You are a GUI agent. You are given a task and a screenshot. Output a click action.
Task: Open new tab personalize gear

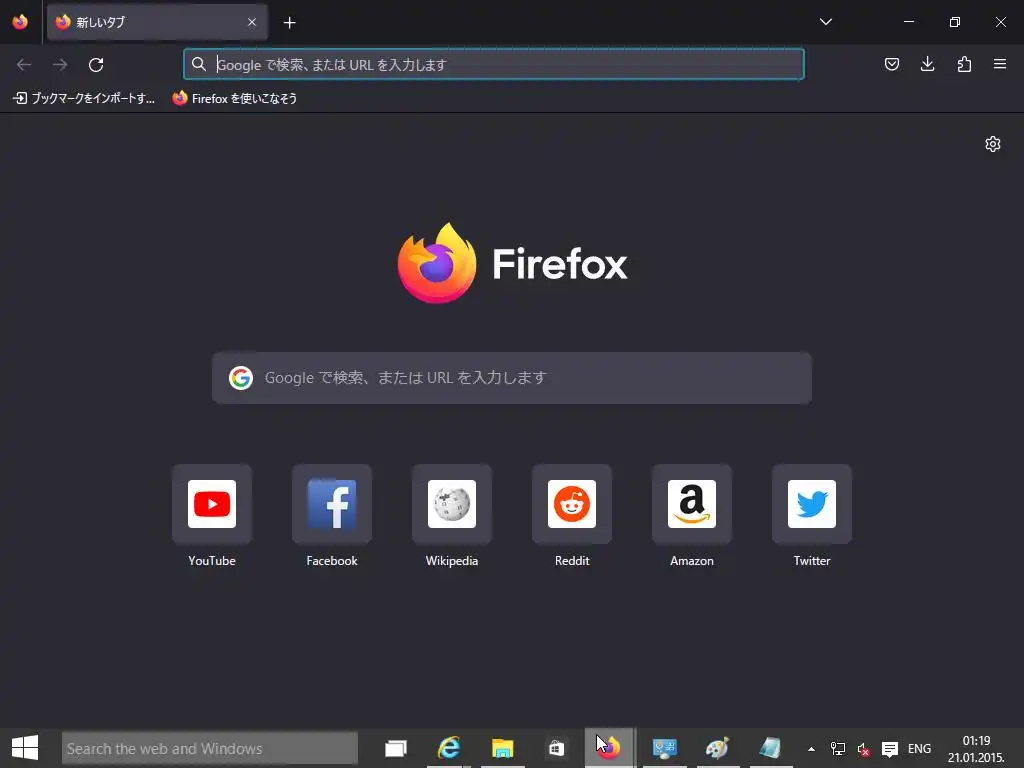coord(993,144)
